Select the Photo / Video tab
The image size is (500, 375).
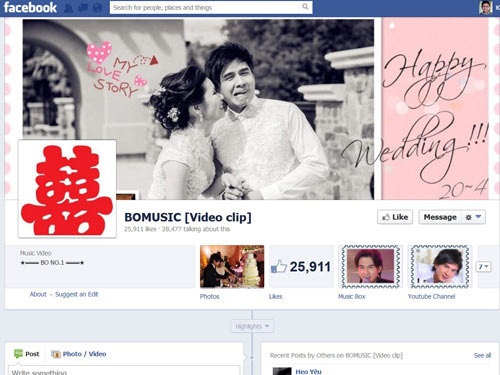79,354
